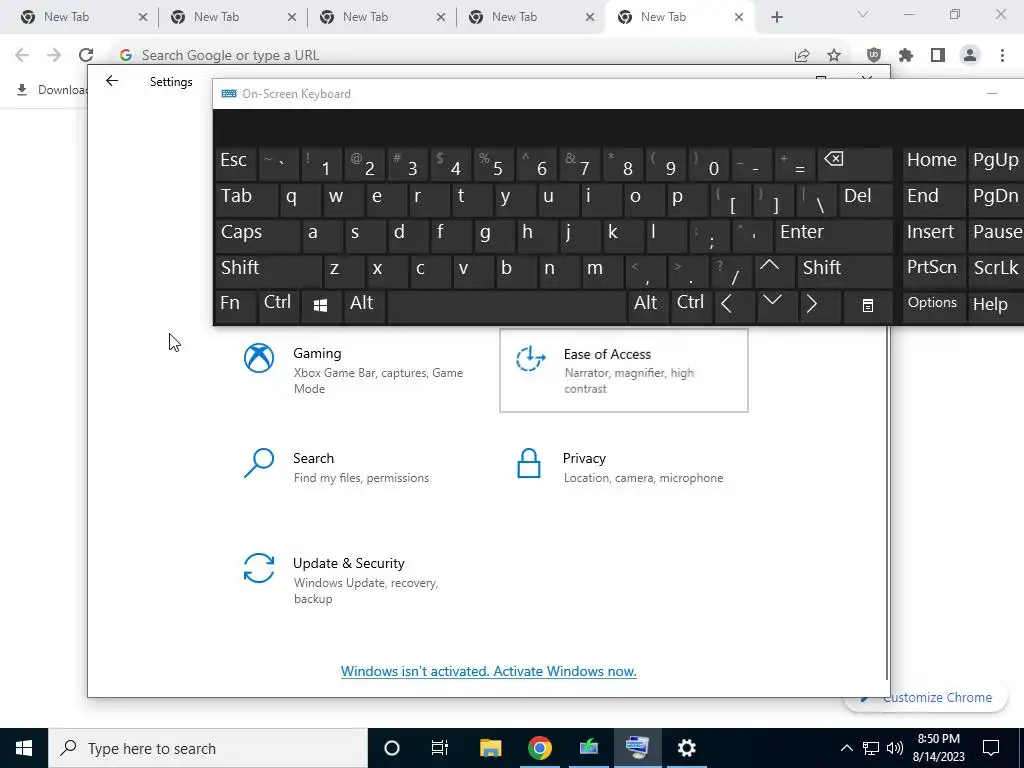Click the Help key on keyboard
Viewport: 1024px width, 768px height.
coord(995,306)
